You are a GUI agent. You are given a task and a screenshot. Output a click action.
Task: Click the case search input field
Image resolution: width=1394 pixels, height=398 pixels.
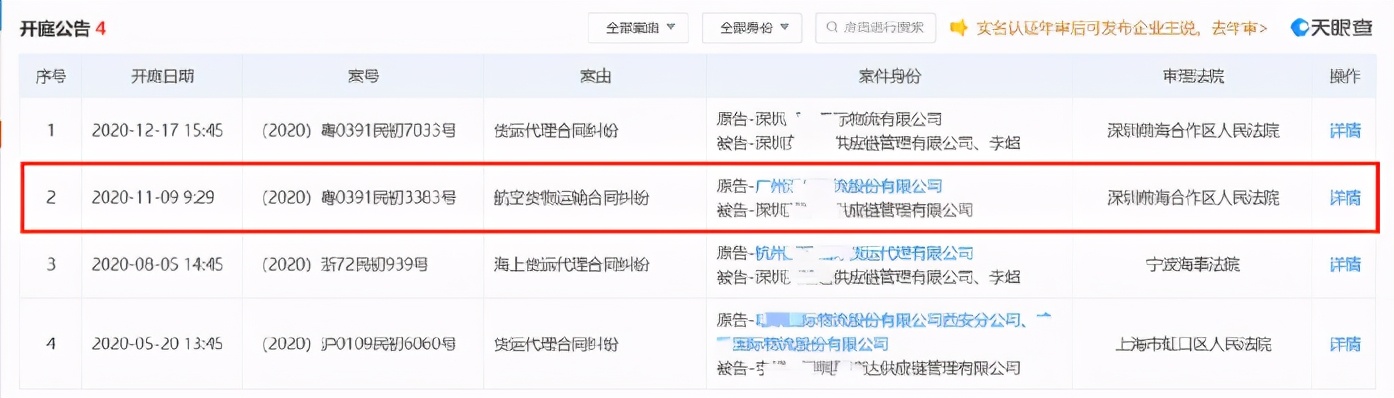tap(875, 28)
